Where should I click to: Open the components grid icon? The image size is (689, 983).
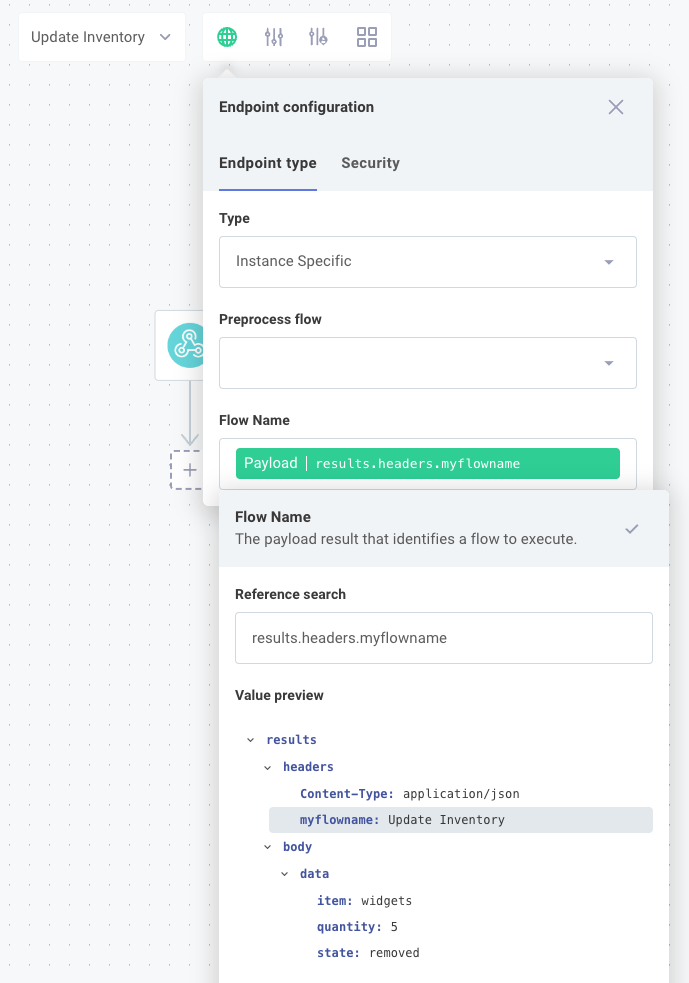pyautogui.click(x=366, y=36)
